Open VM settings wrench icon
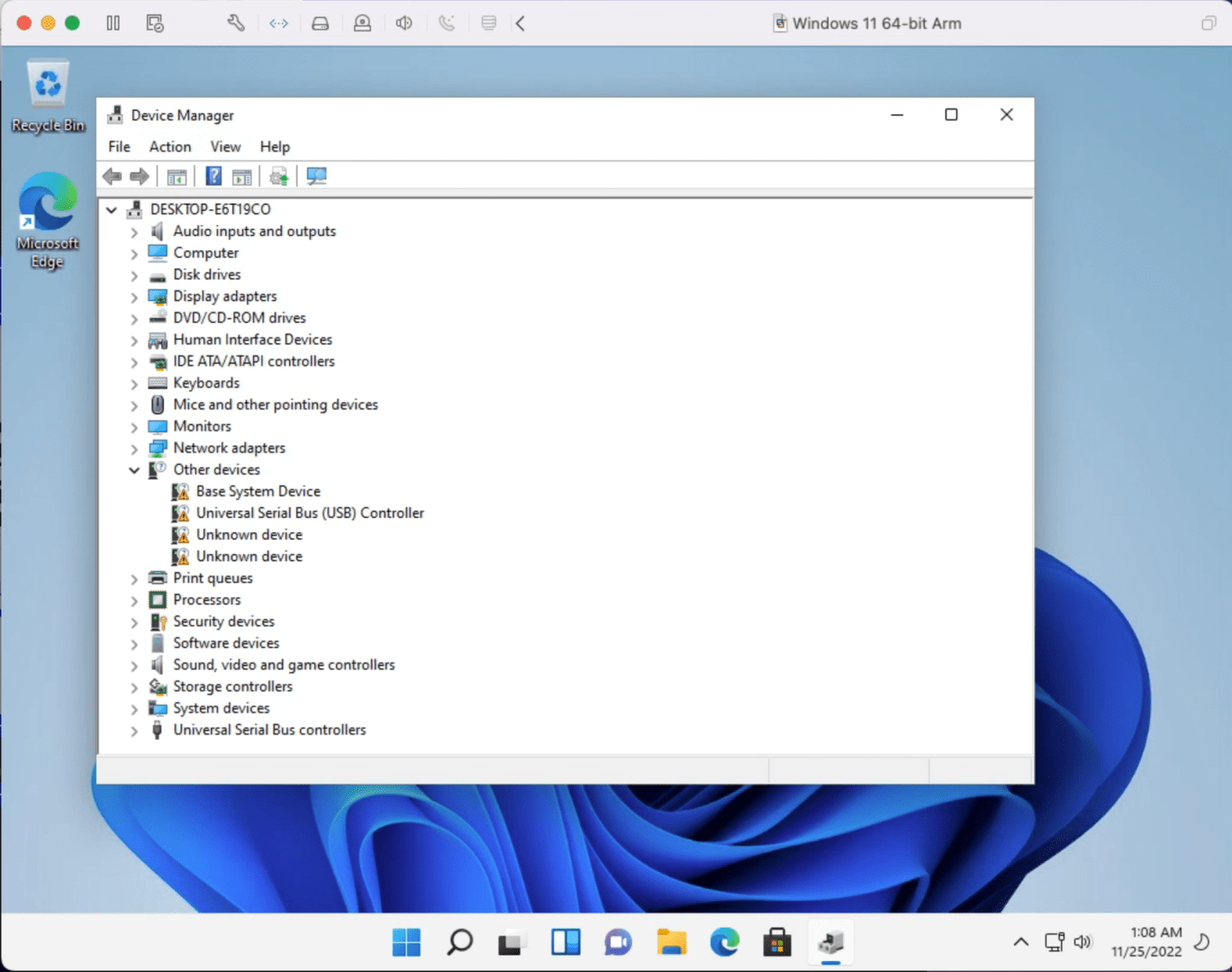Viewport: 1232px width, 972px height. pos(236,23)
